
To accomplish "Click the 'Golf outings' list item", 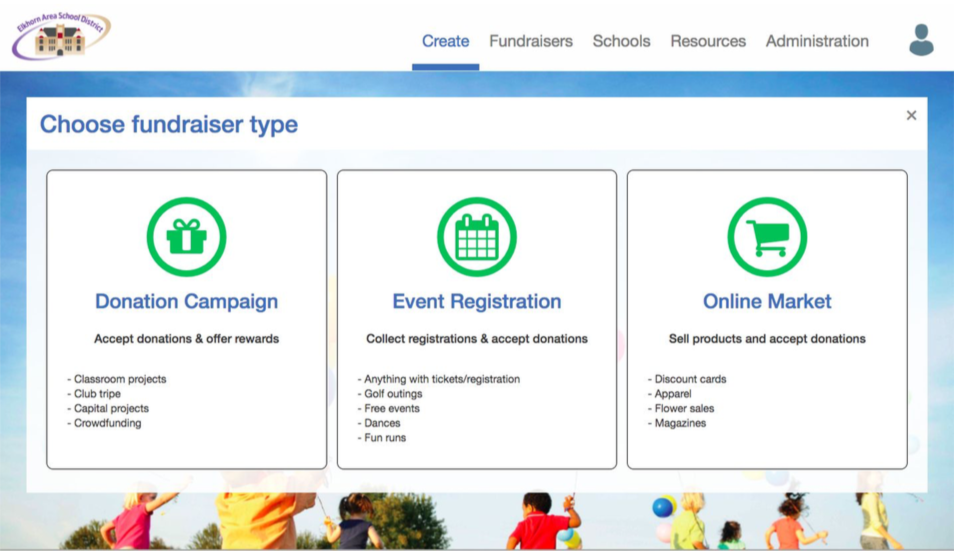I will tap(389, 393).
